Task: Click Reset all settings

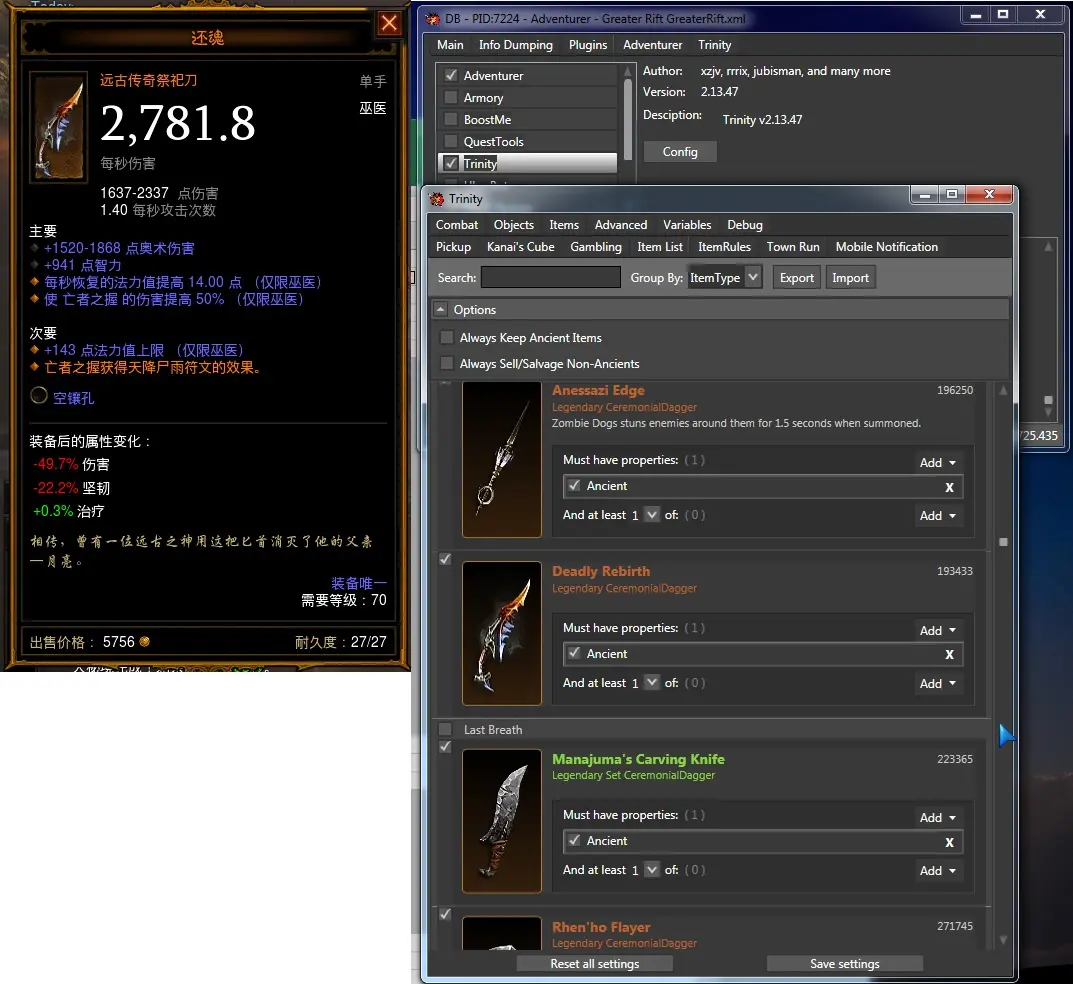Action: pyautogui.click(x=595, y=963)
